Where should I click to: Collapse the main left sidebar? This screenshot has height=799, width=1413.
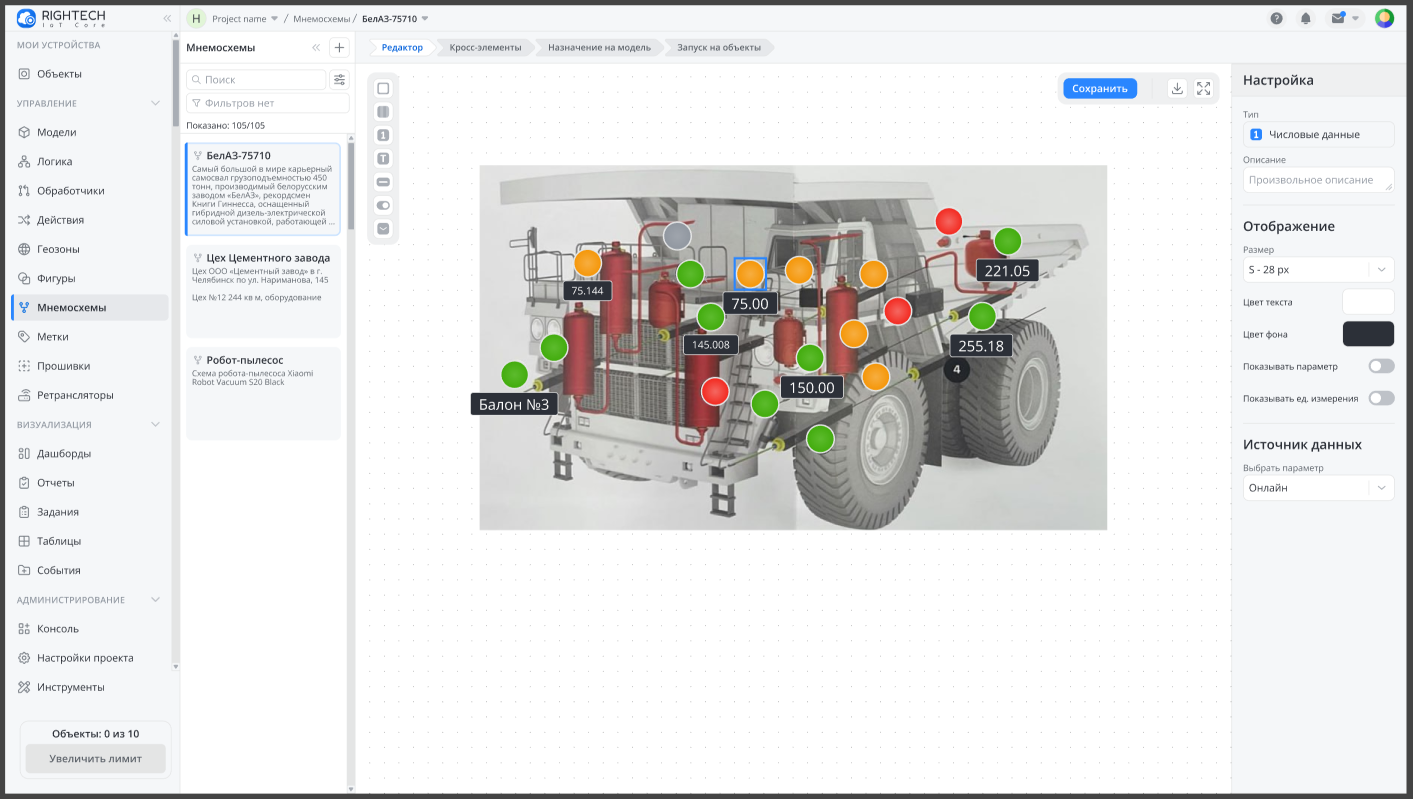click(x=167, y=18)
